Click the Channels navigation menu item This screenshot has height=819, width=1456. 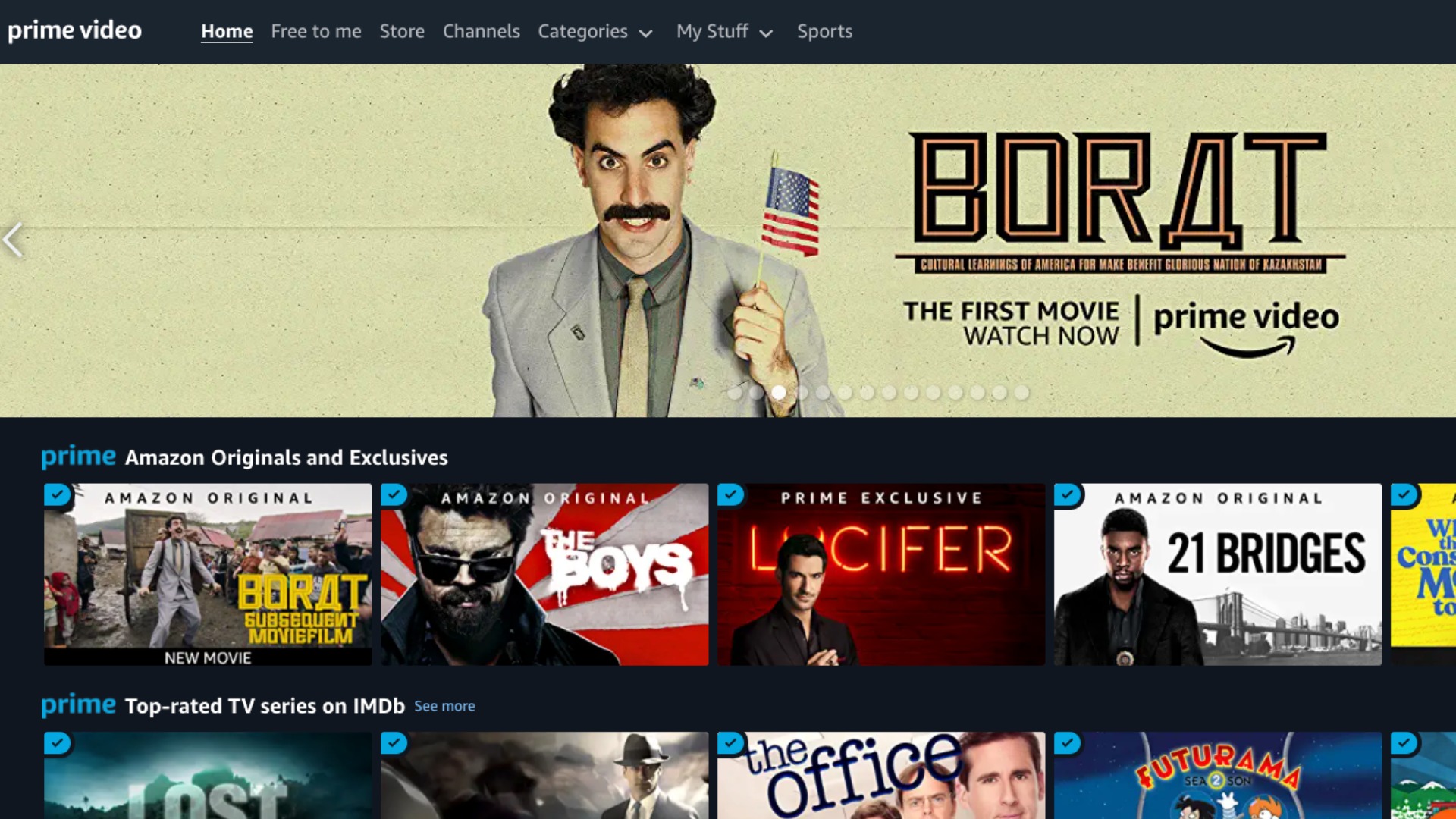coord(481,31)
